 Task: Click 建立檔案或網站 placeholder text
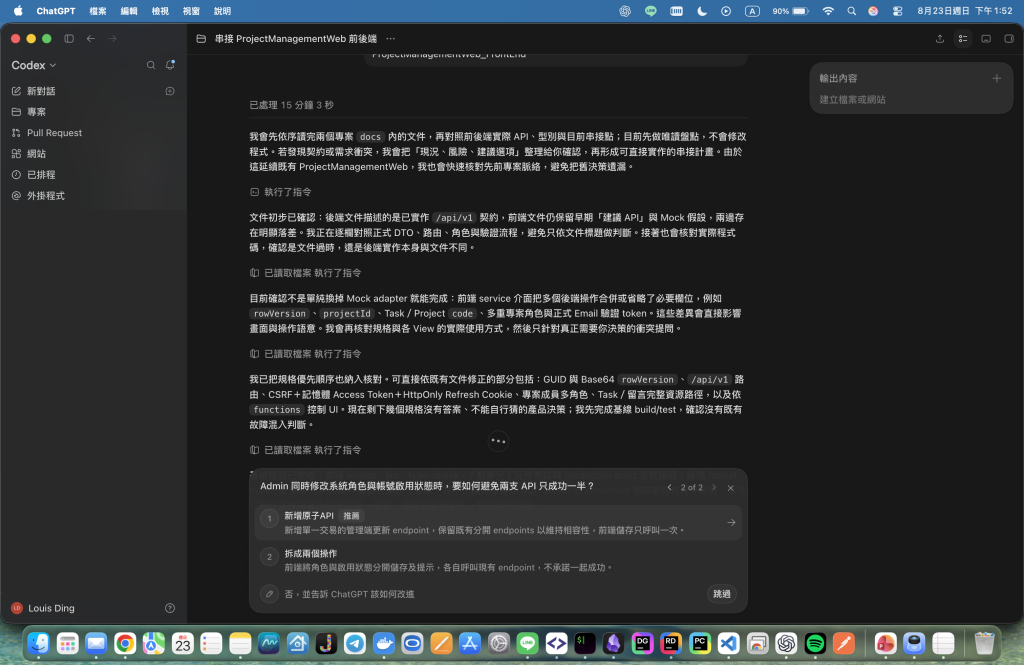[852, 99]
